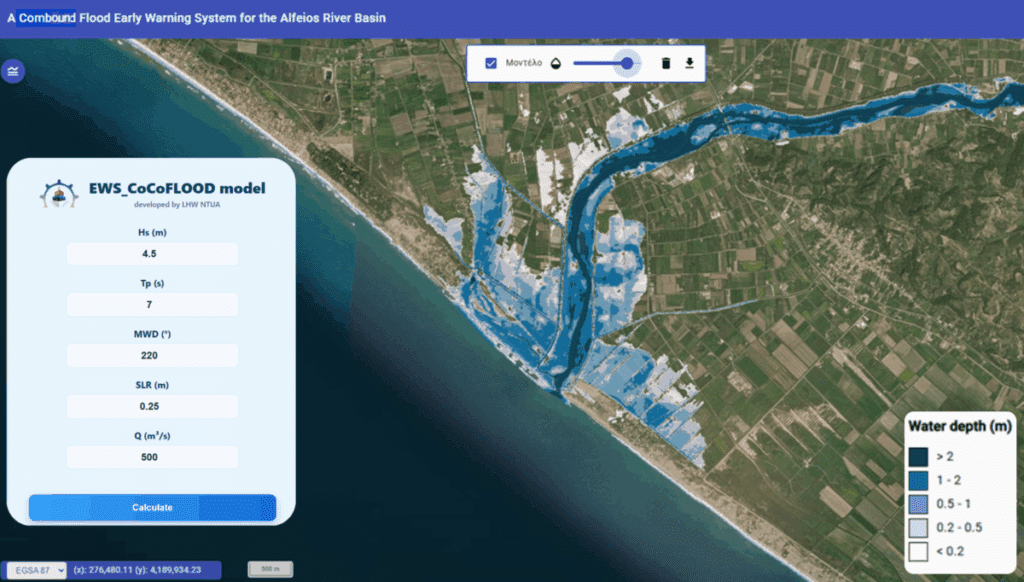The width and height of the screenshot is (1024, 582).
Task: Select the '1 - 2' depth legend swatch
Action: tap(918, 480)
